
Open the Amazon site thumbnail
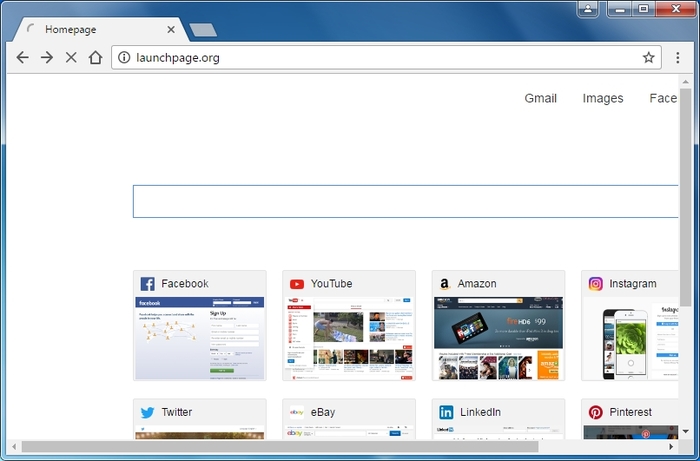coord(498,338)
